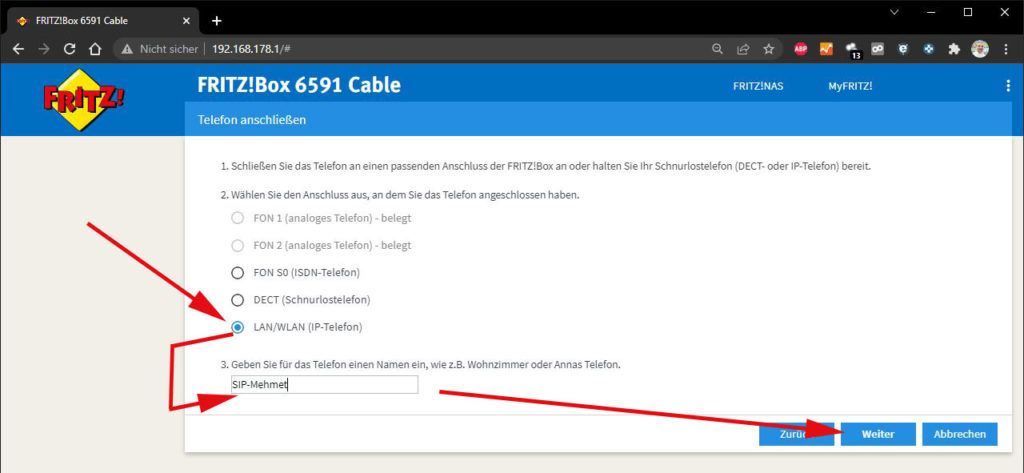Open FRITZ!NAS from the header

758,86
